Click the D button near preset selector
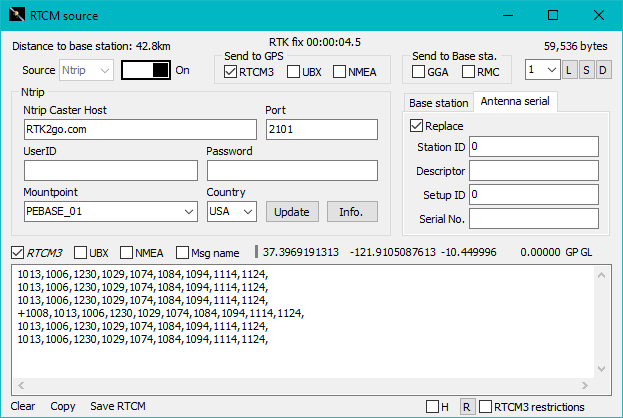This screenshot has height=418, width=623. click(603, 70)
